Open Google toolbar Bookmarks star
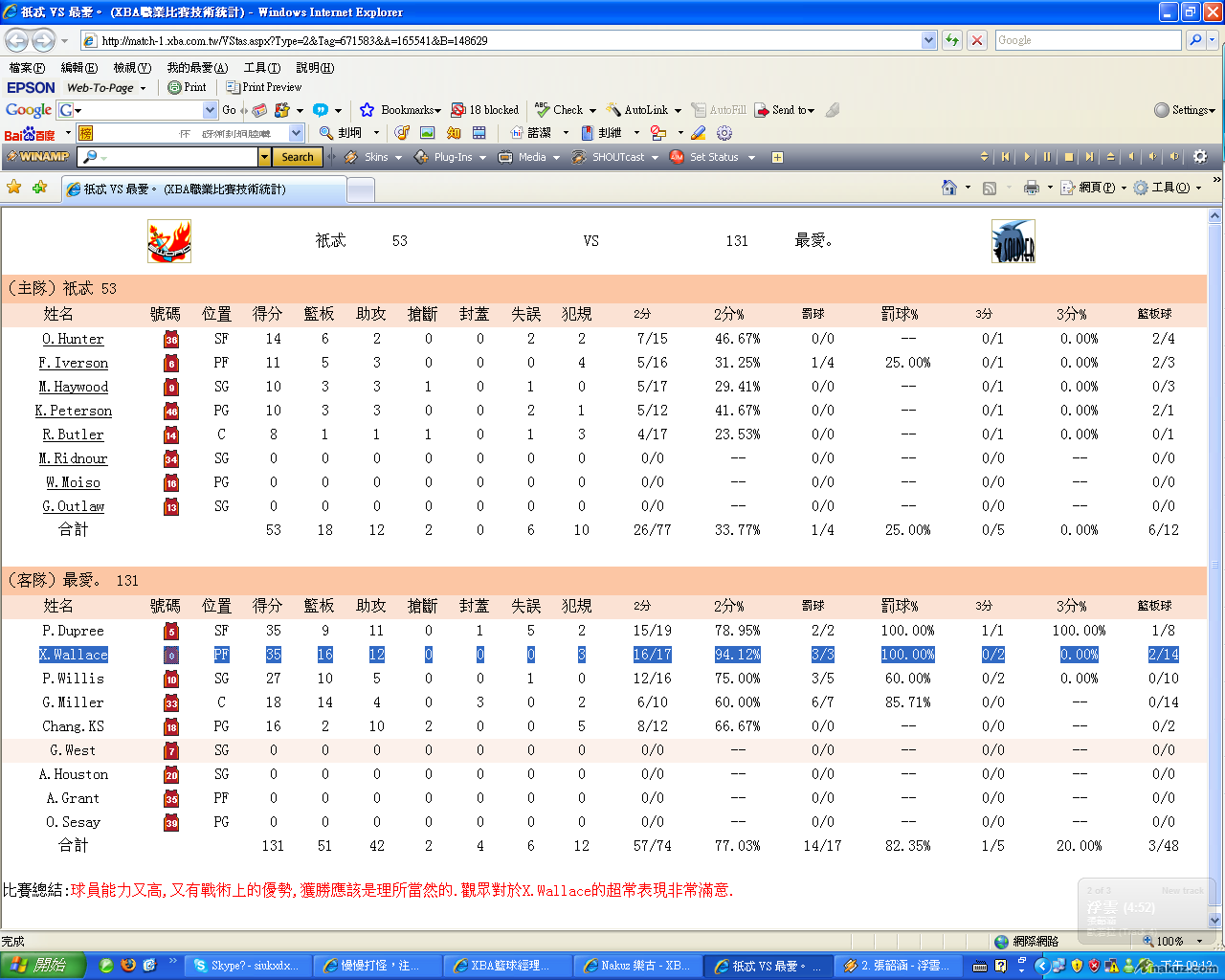Viewport: 1225px width, 980px height. (367, 110)
